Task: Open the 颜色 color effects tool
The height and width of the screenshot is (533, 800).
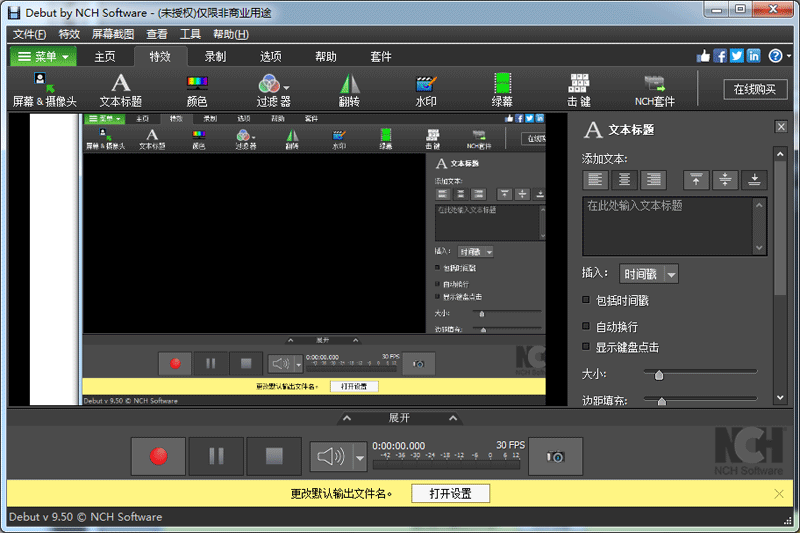Action: (x=197, y=90)
